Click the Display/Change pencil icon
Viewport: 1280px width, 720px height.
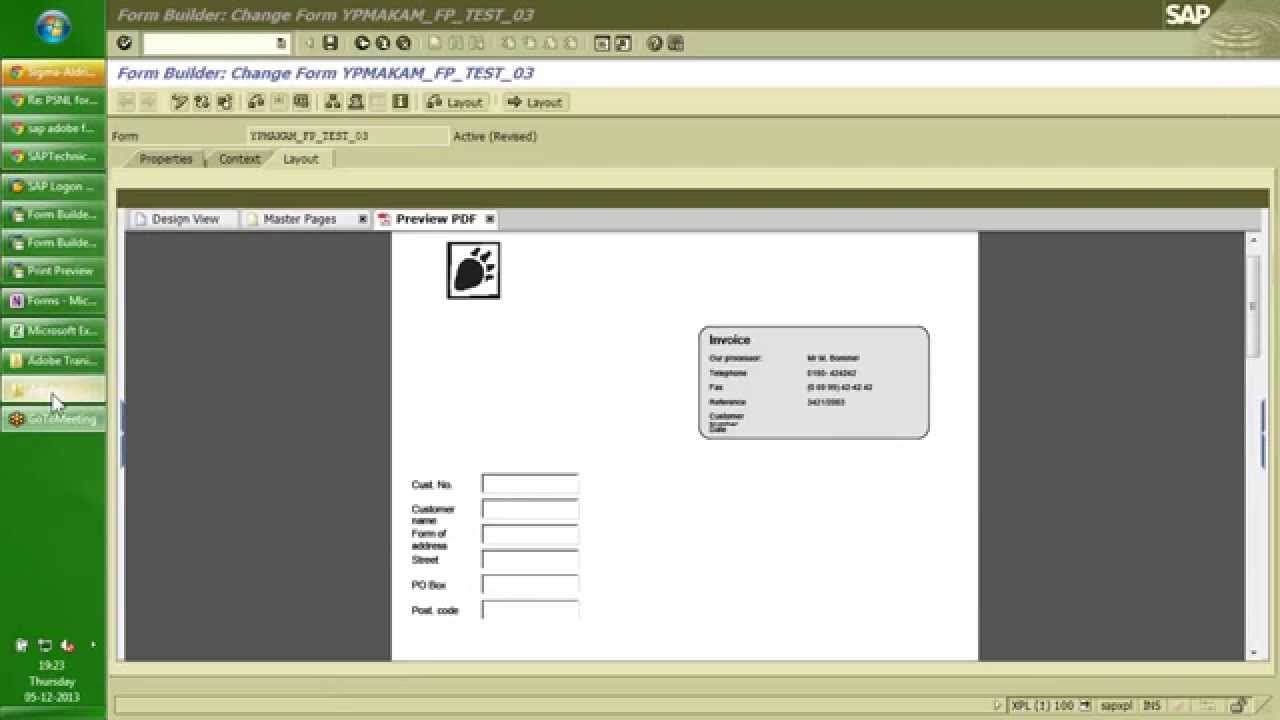[x=179, y=102]
